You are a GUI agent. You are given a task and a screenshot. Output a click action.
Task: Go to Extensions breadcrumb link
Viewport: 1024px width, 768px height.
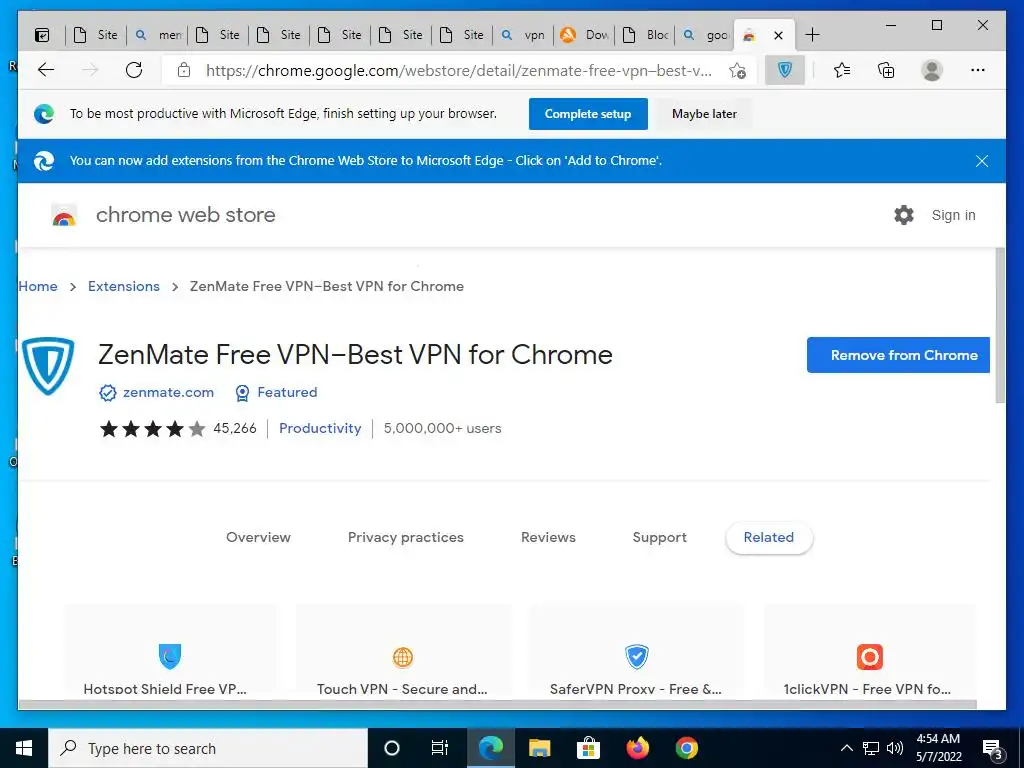[123, 286]
